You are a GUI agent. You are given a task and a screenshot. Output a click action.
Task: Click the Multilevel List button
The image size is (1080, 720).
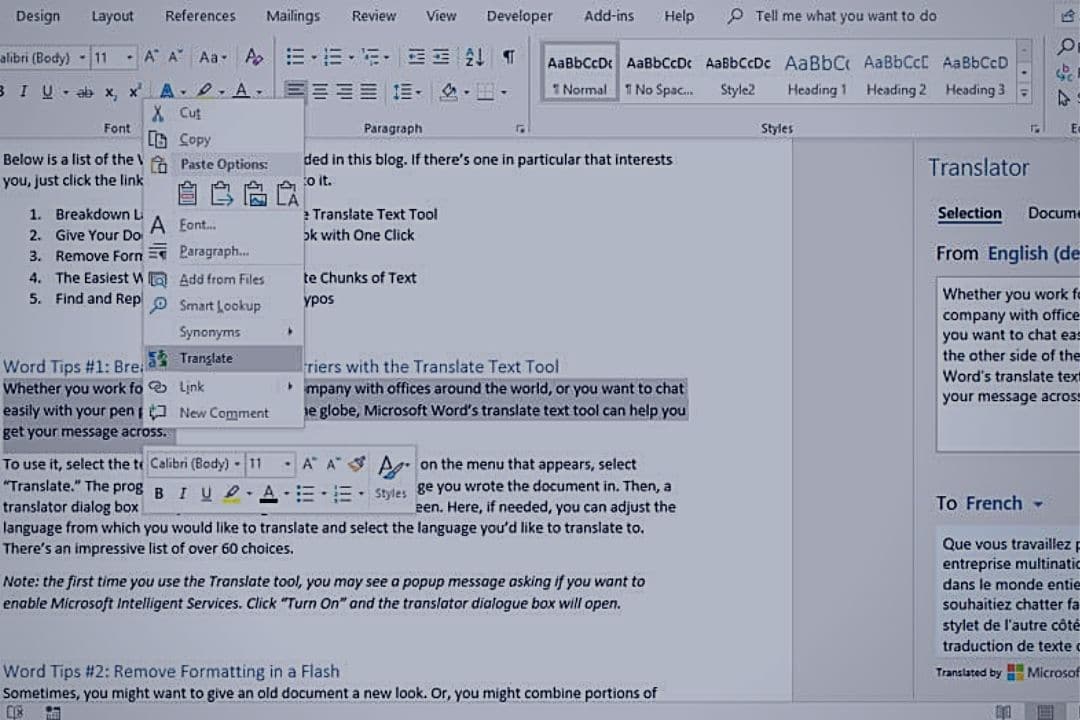click(371, 57)
